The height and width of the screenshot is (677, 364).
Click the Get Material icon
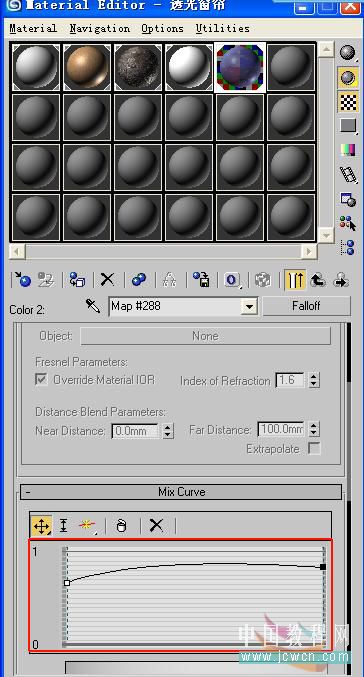coord(22,280)
